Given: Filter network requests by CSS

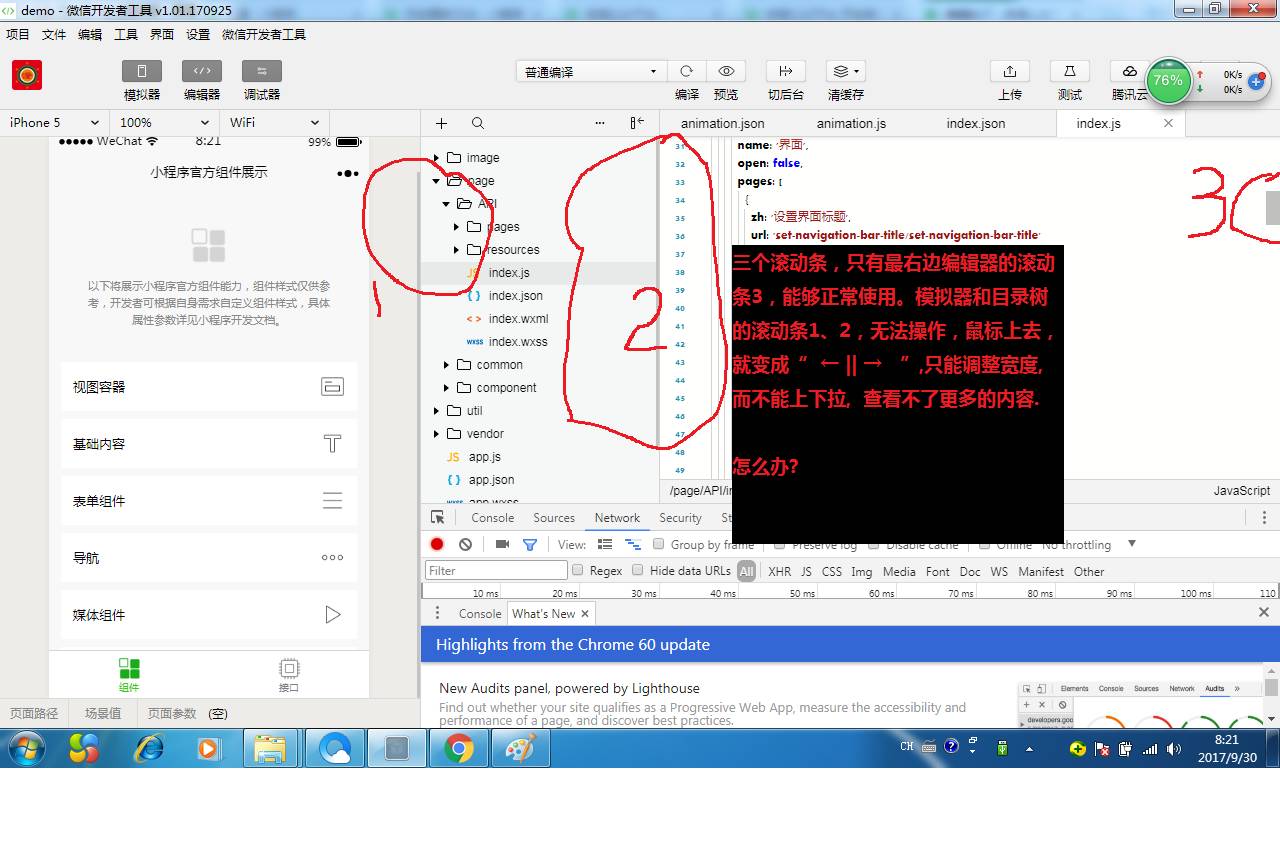Looking at the screenshot, I should point(832,571).
